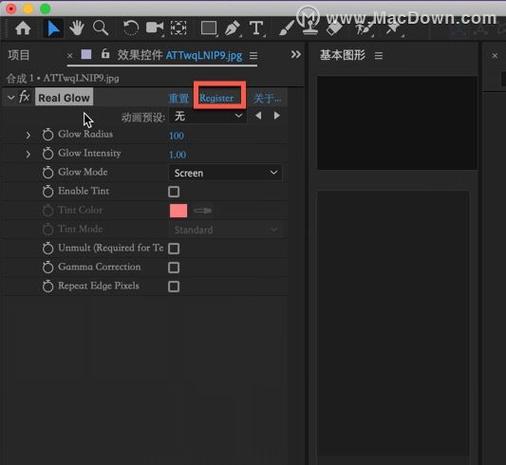Image resolution: width=506 pixels, height=465 pixels.
Task: Select the Pen tool
Action: (232, 28)
